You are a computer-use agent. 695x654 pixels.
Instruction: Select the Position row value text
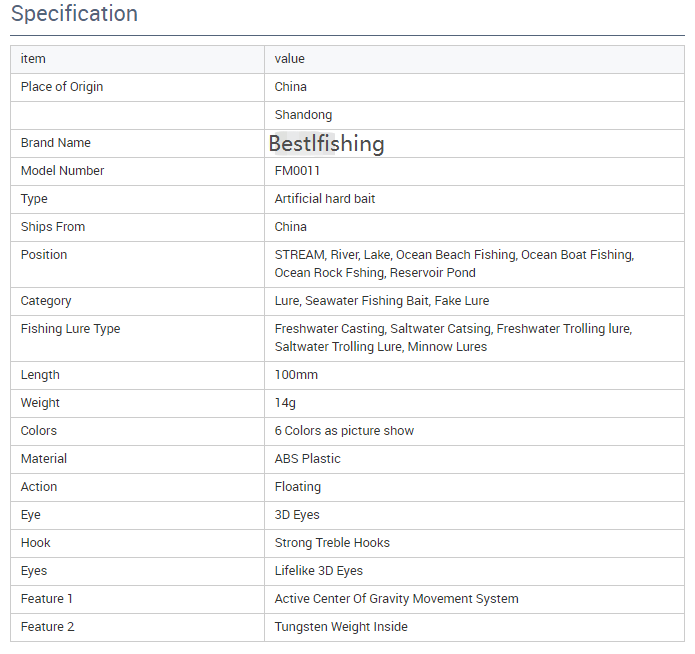tap(454, 264)
